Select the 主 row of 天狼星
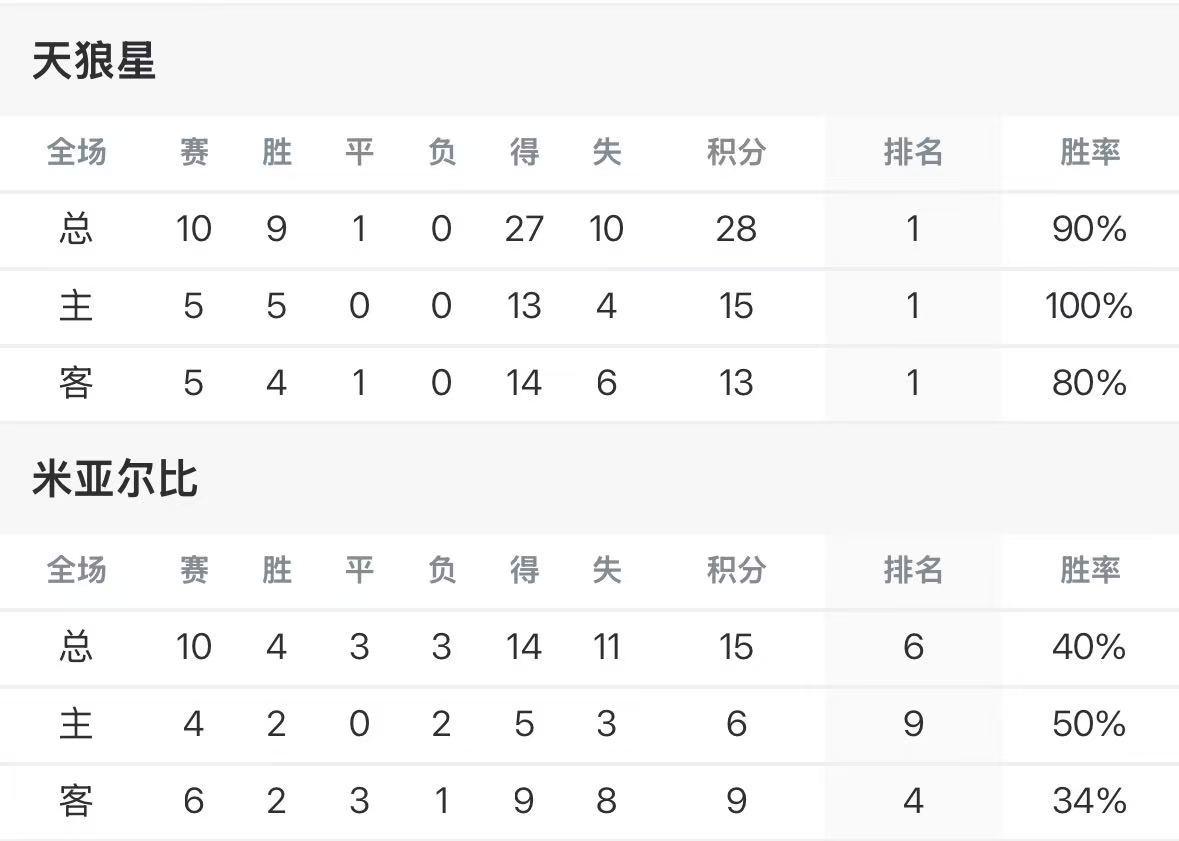This screenshot has height=841, width=1179. pyautogui.click(x=590, y=306)
